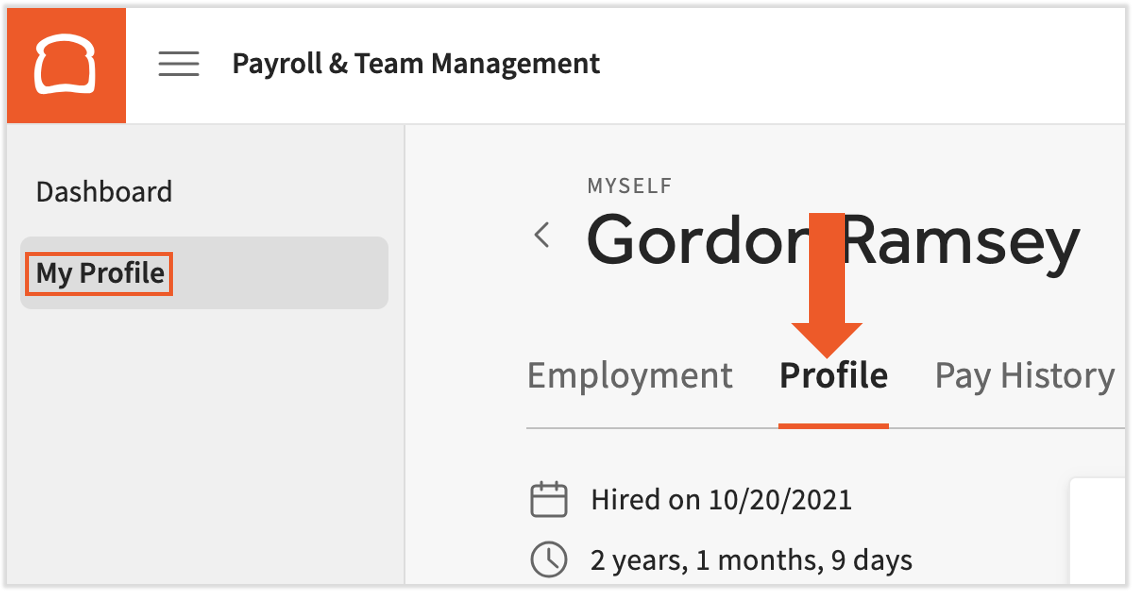
Task: Switch to the Employment tab
Action: (630, 375)
